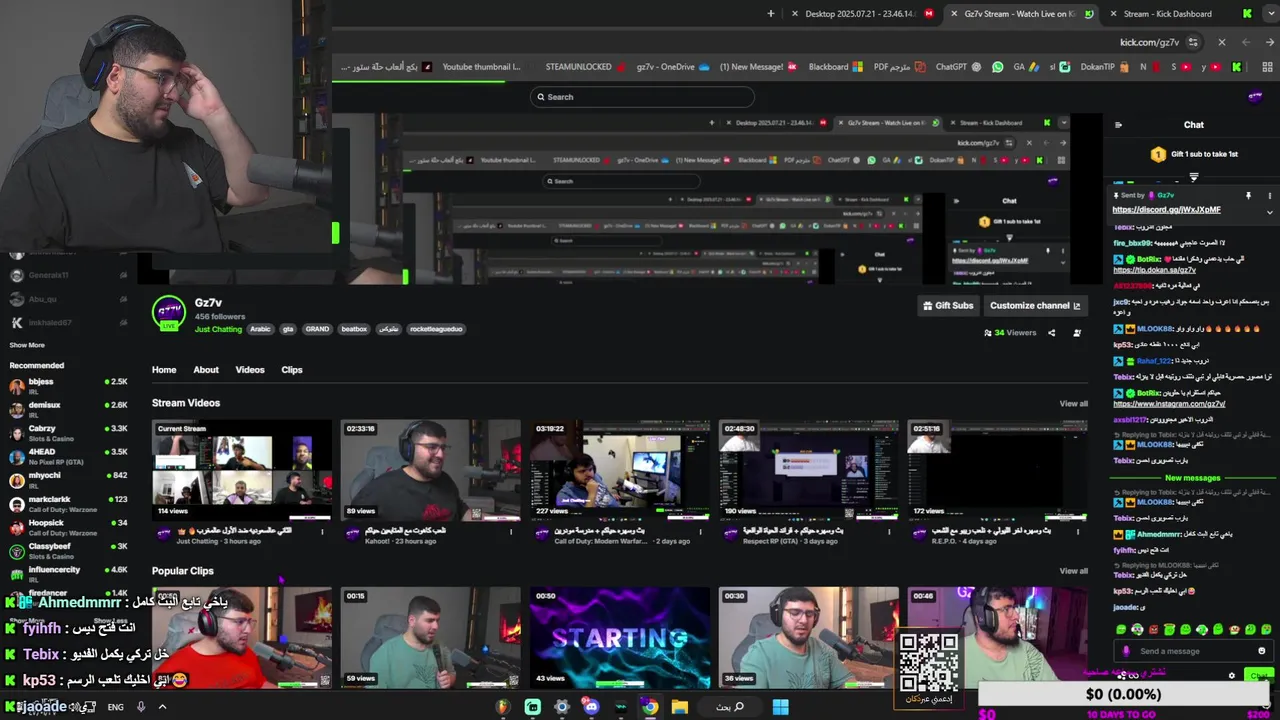Image resolution: width=1280 pixels, height=720 pixels.
Task: Open the browser tab search dropdown
Action: click(1270, 14)
